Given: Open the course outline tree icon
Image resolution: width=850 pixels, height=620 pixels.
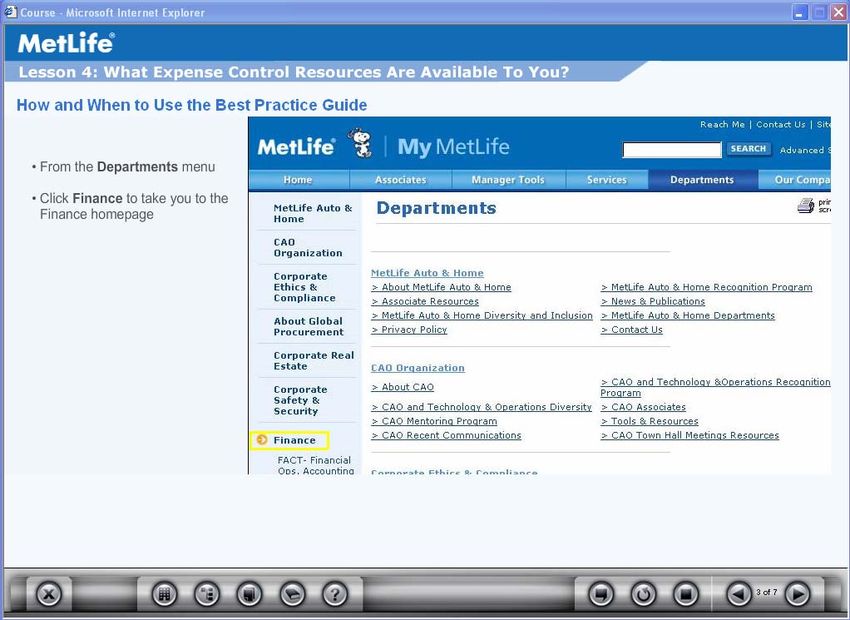Looking at the screenshot, I should [207, 595].
